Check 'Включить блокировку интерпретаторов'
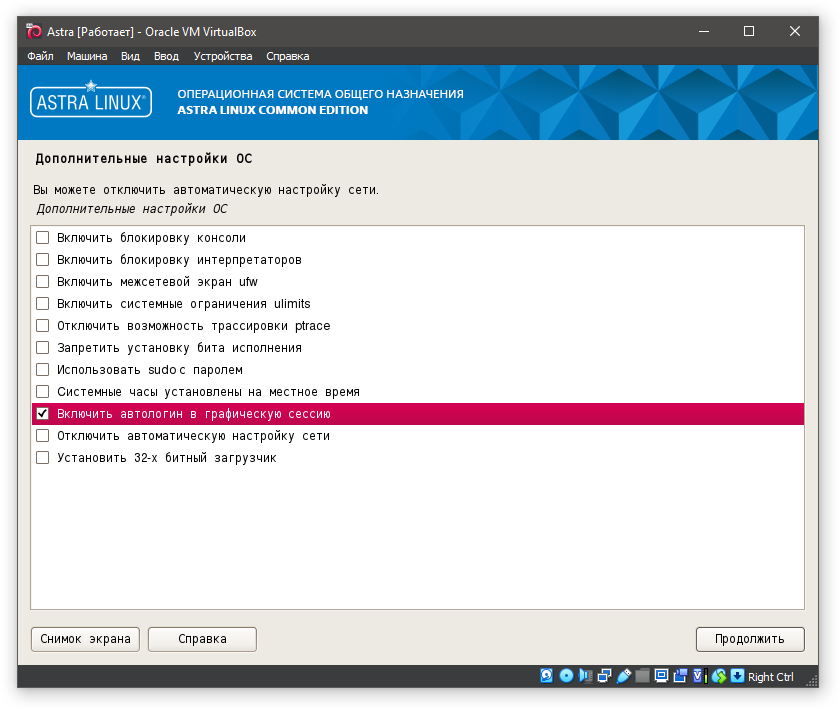 (42, 259)
